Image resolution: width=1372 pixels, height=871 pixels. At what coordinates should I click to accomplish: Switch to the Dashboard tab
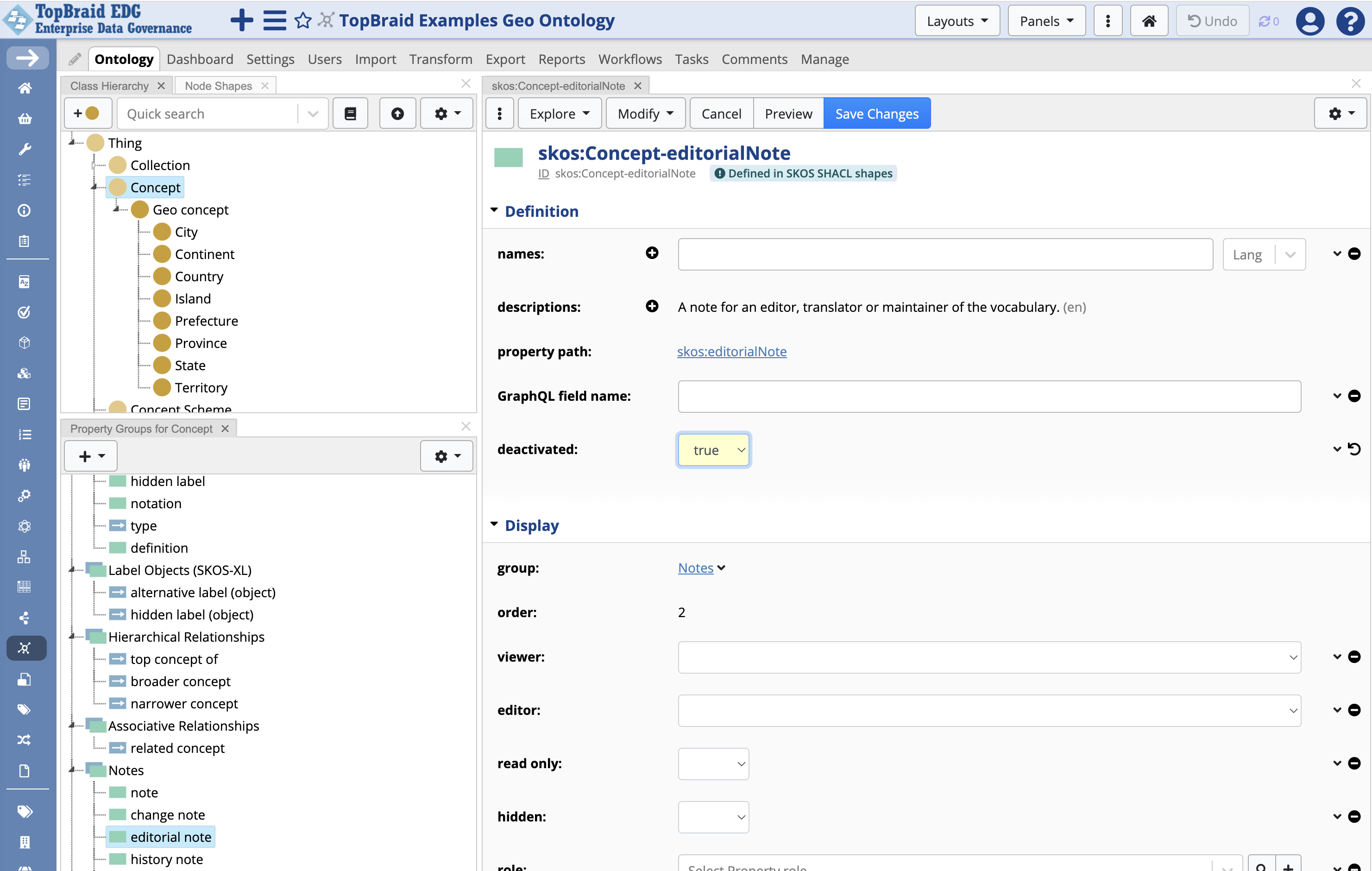point(200,59)
